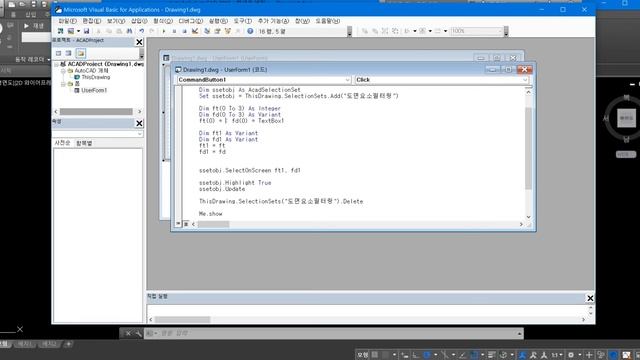Viewport: 640px width, 360px height.
Task: Click the Insert UserForm toolbar icon
Action: 71,31
